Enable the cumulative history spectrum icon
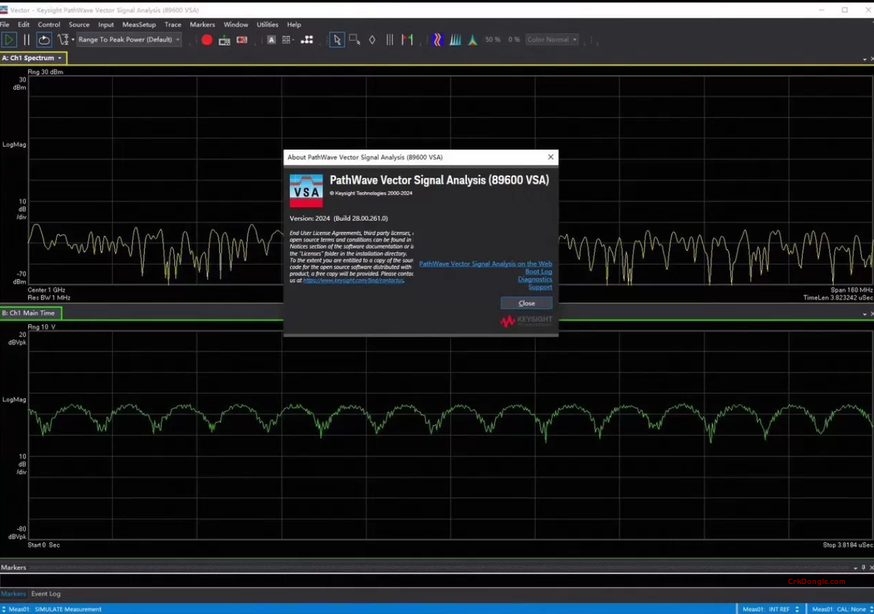Image resolution: width=874 pixels, height=614 pixels. 455,40
